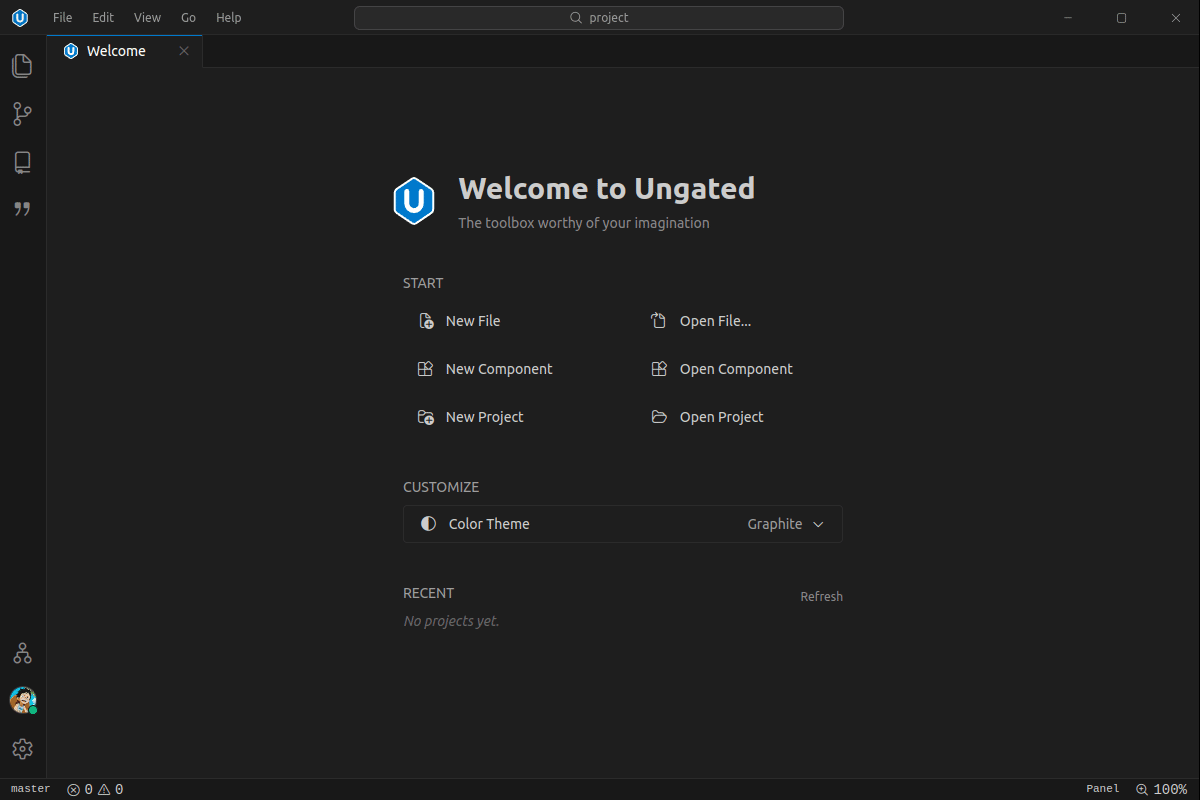Image resolution: width=1200 pixels, height=800 pixels.
Task: Click the error count indicator in the status bar
Action: point(80,789)
